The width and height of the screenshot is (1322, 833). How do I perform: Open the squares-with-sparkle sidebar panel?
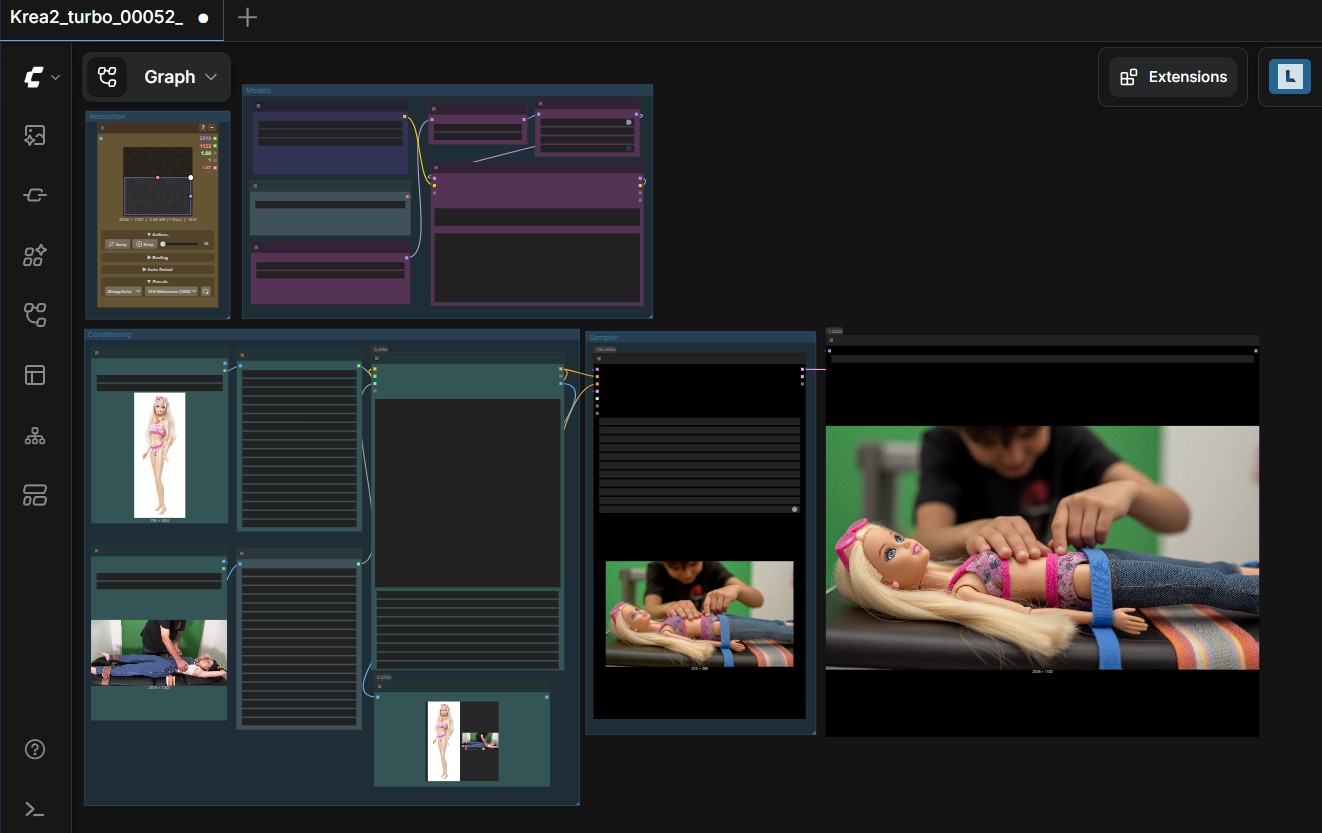(x=35, y=256)
